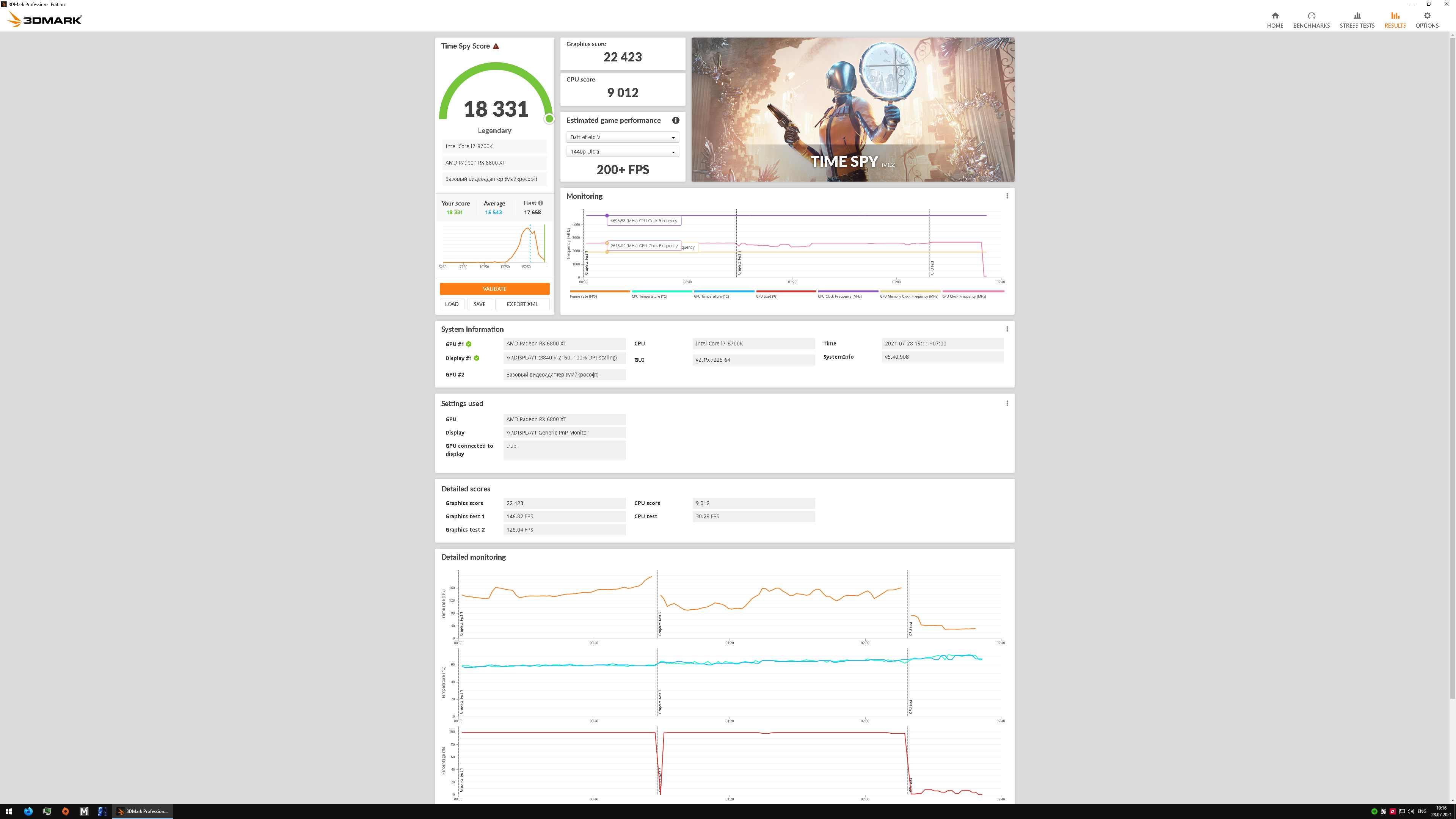1456x819 pixels.
Task: Open the Benchmarks section
Action: coord(1311,20)
